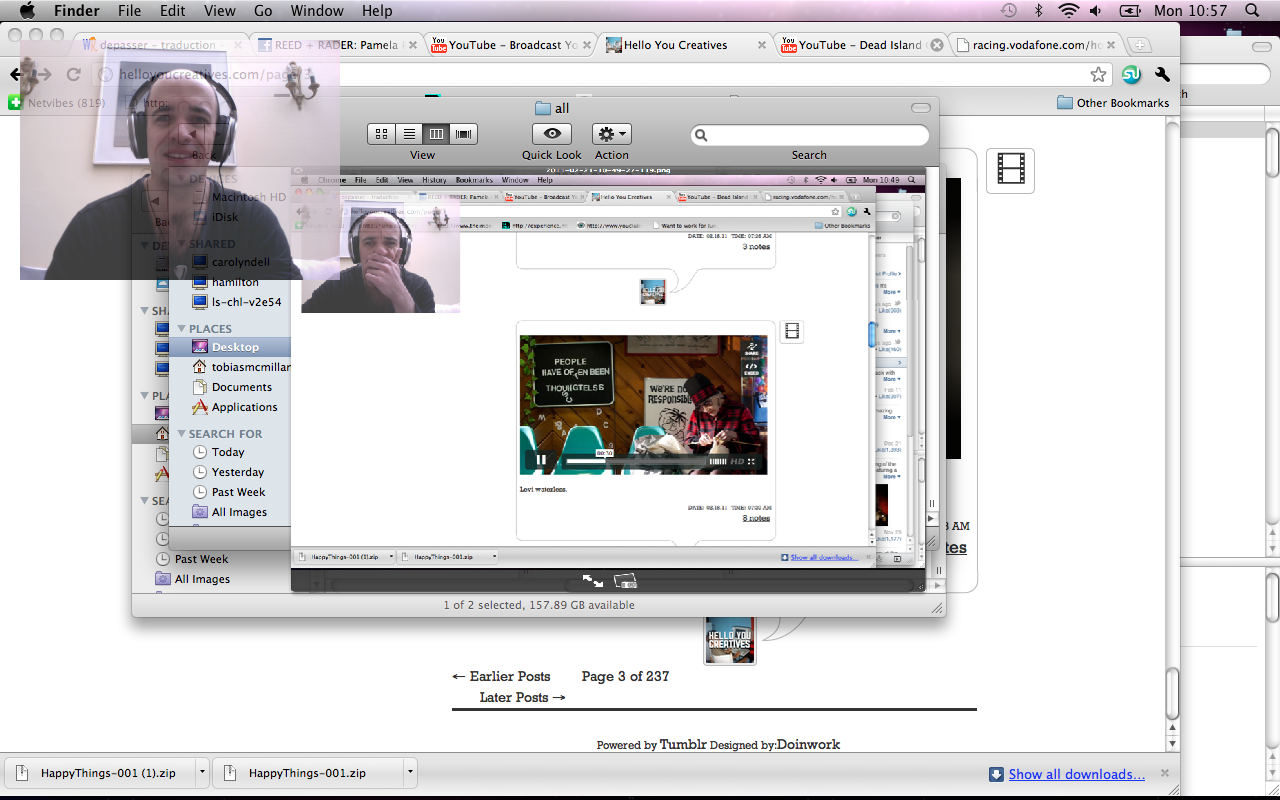1280x800 pixels.
Task: Switch to the Hello You Creatives tab
Action: [x=675, y=45]
